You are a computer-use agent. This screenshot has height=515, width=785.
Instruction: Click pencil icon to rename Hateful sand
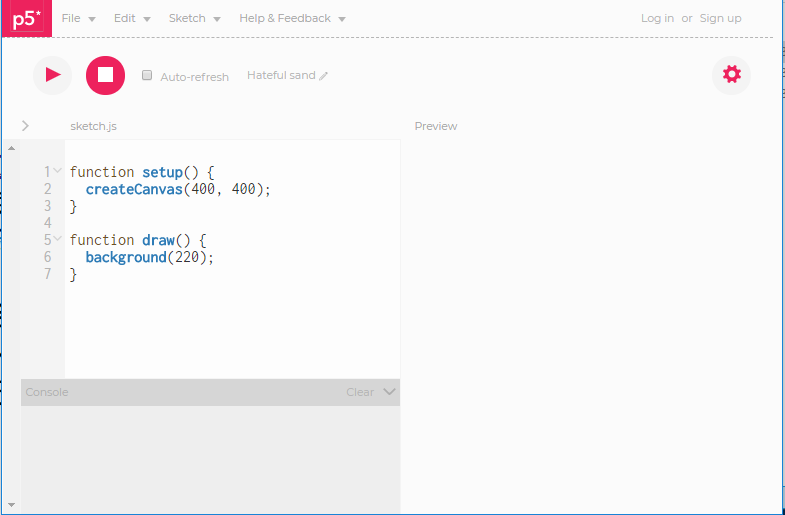click(324, 76)
